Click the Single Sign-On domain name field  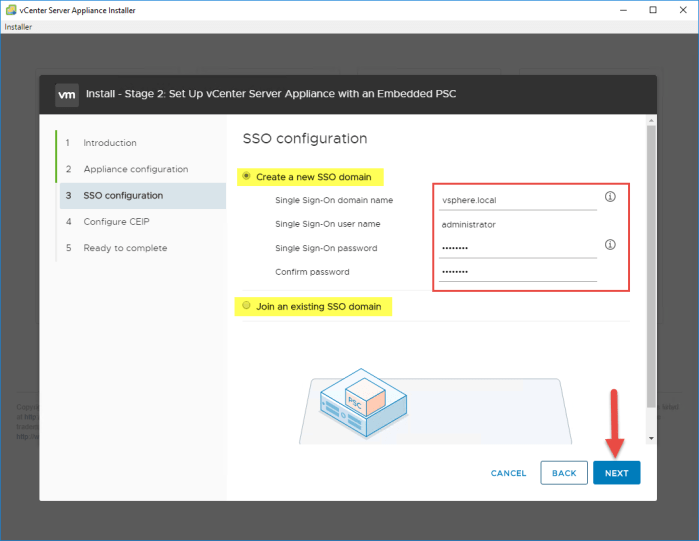click(x=518, y=200)
